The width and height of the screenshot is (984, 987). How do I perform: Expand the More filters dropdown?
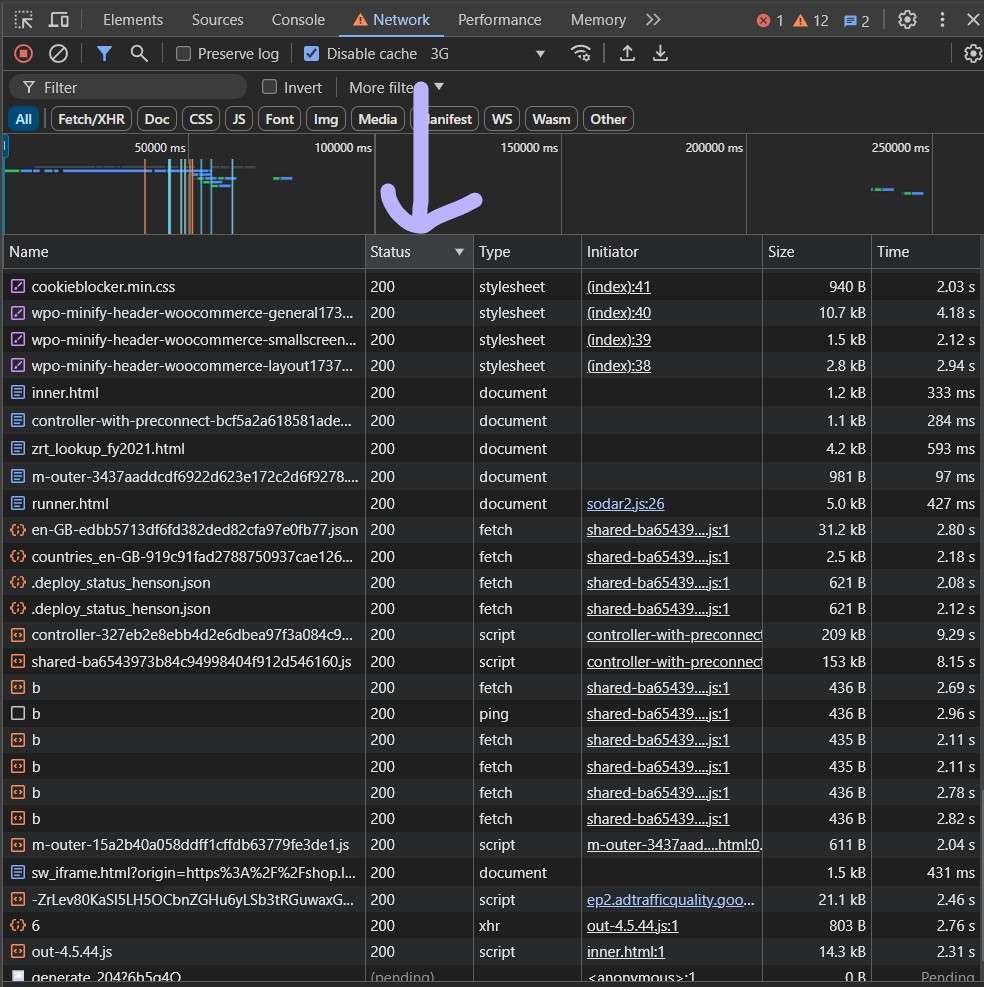(397, 87)
